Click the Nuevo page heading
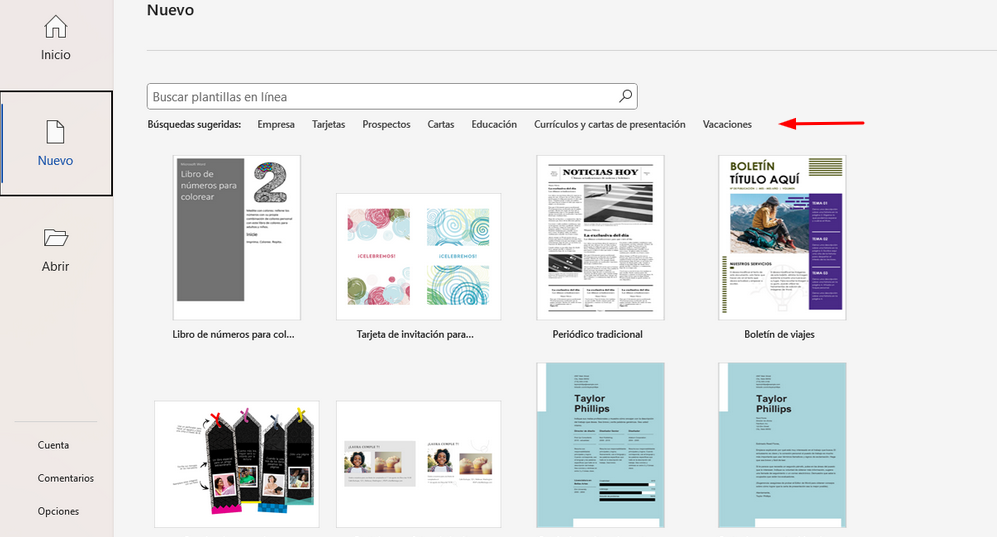 (170, 10)
